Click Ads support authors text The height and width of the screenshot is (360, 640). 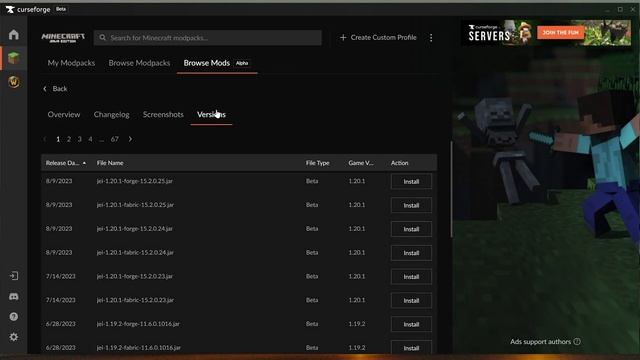coord(540,342)
